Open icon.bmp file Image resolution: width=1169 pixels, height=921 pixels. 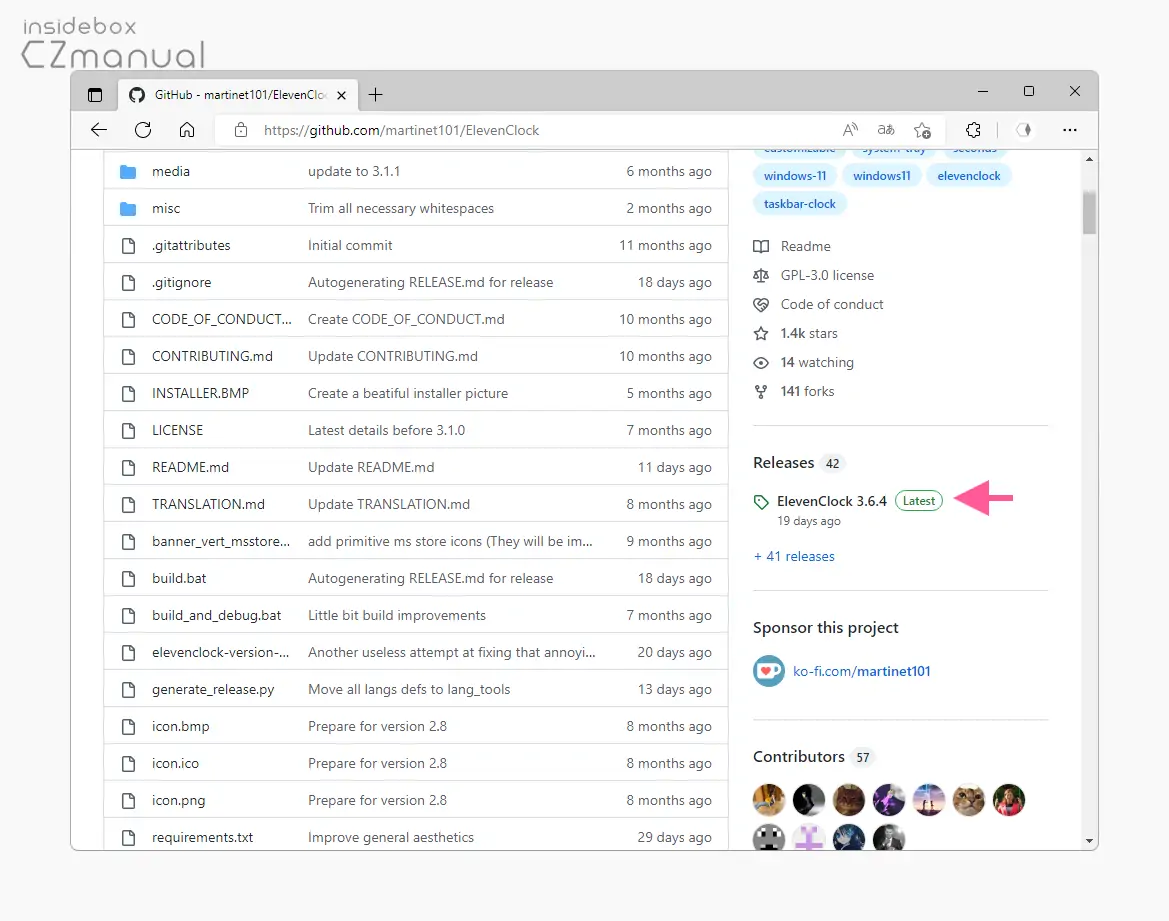(180, 726)
